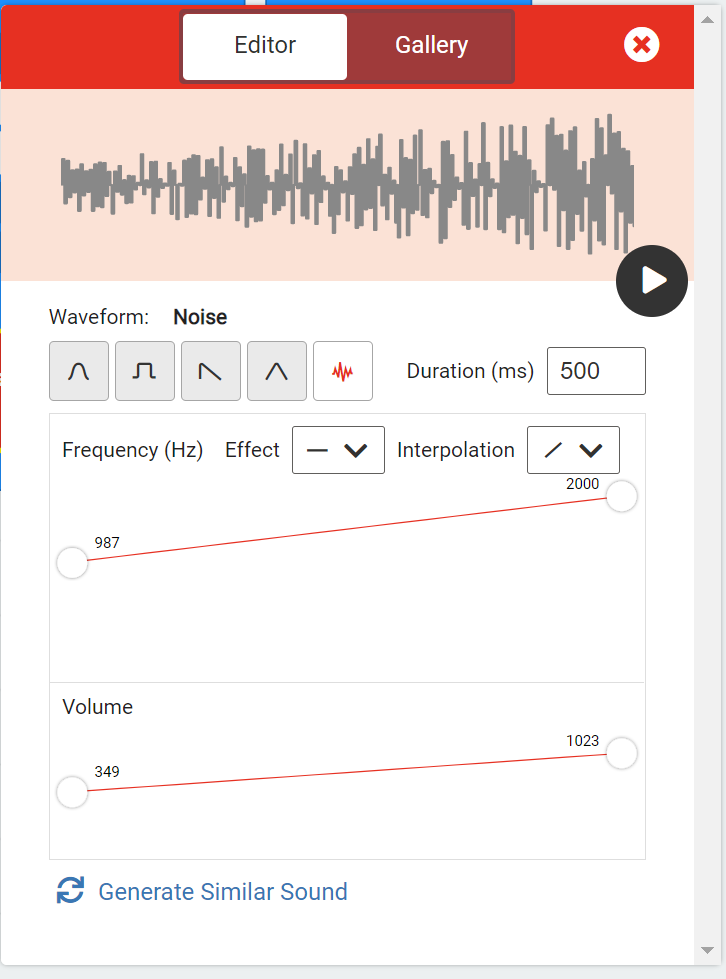Screen dimensions: 726x979
Task: Select the square waveform icon
Action: [144, 370]
